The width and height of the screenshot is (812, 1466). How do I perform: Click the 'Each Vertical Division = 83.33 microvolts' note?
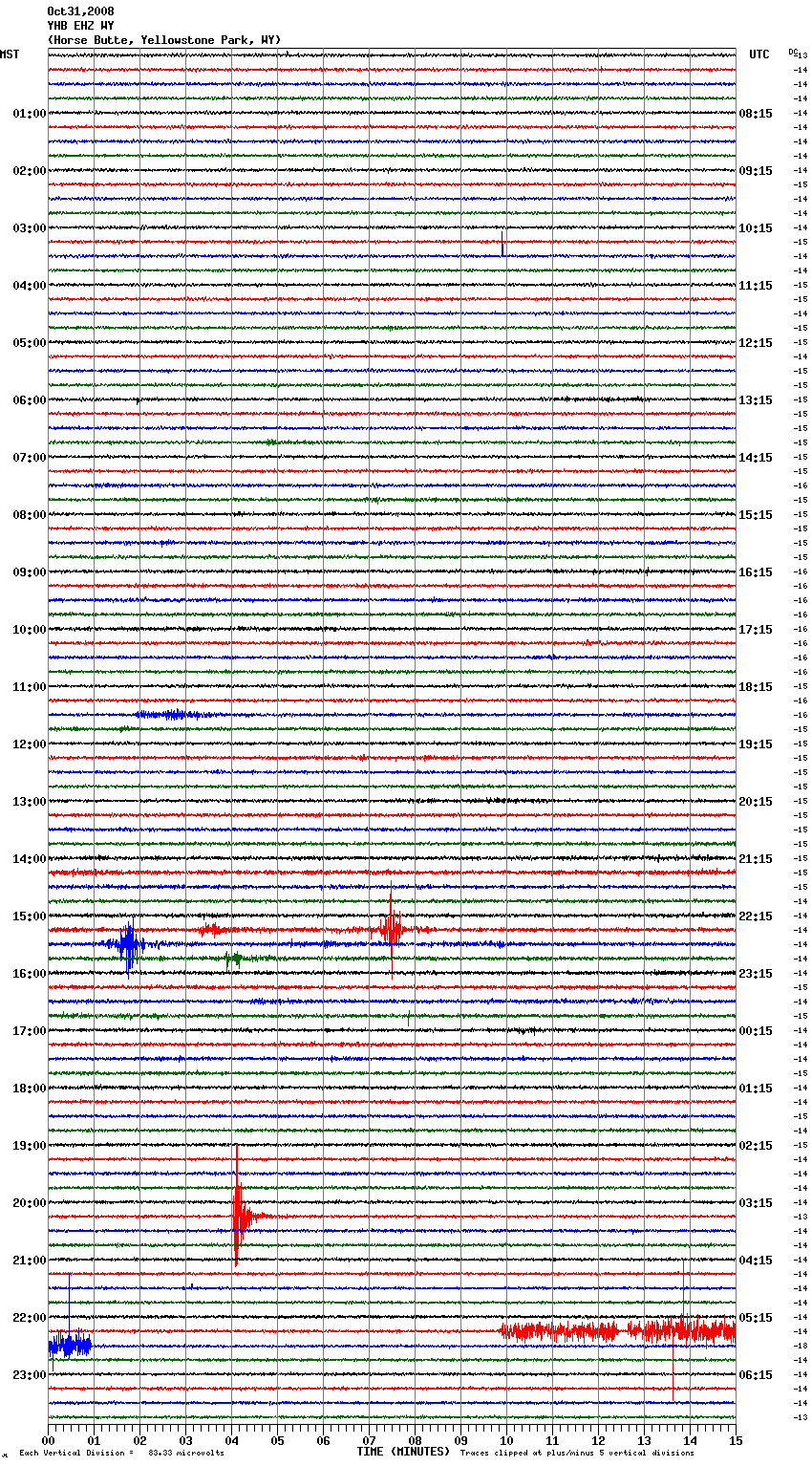point(121,1454)
